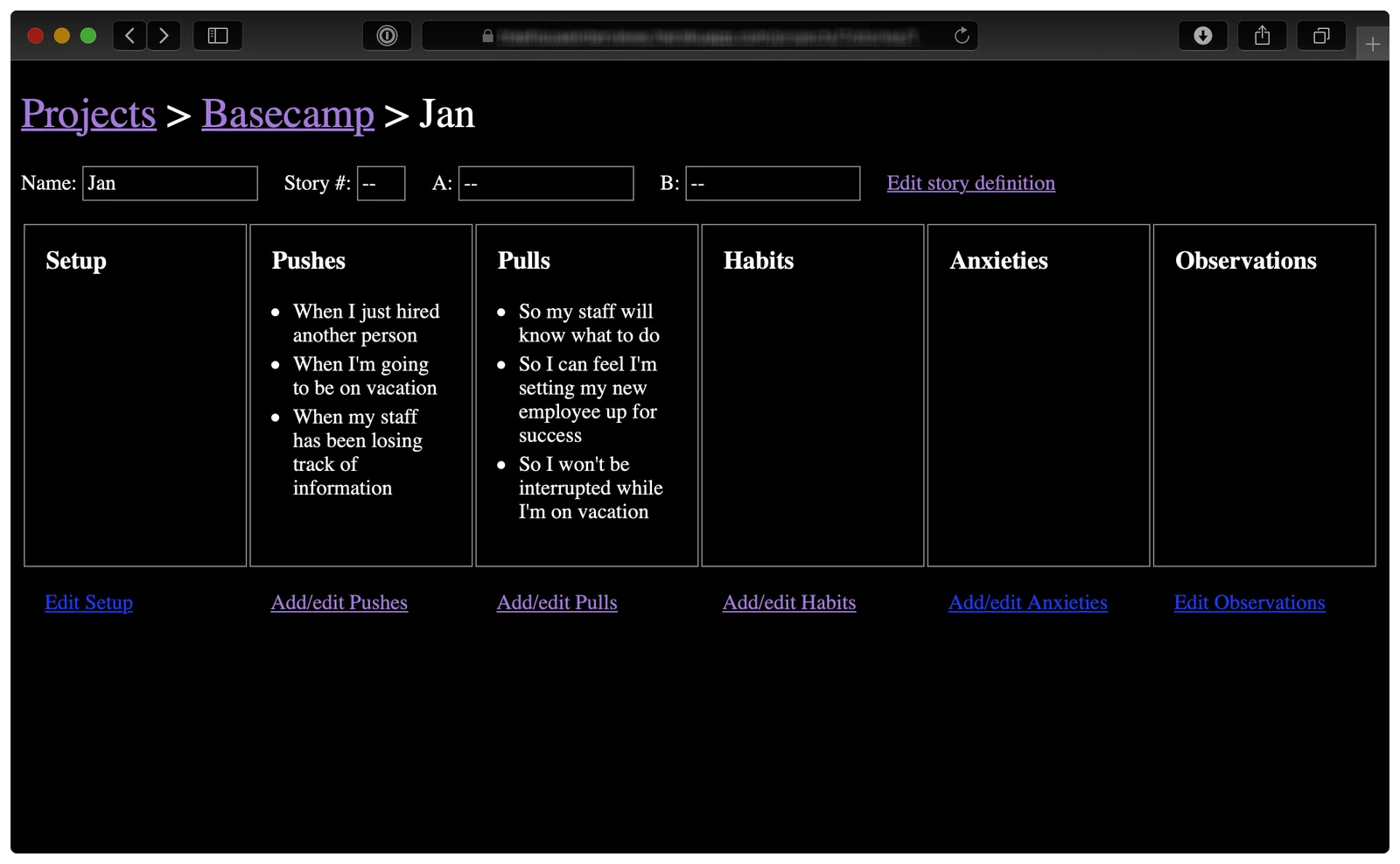Image resolution: width=1400 pixels, height=864 pixels.
Task: Focus the Name field containing Jan
Action: point(170,183)
